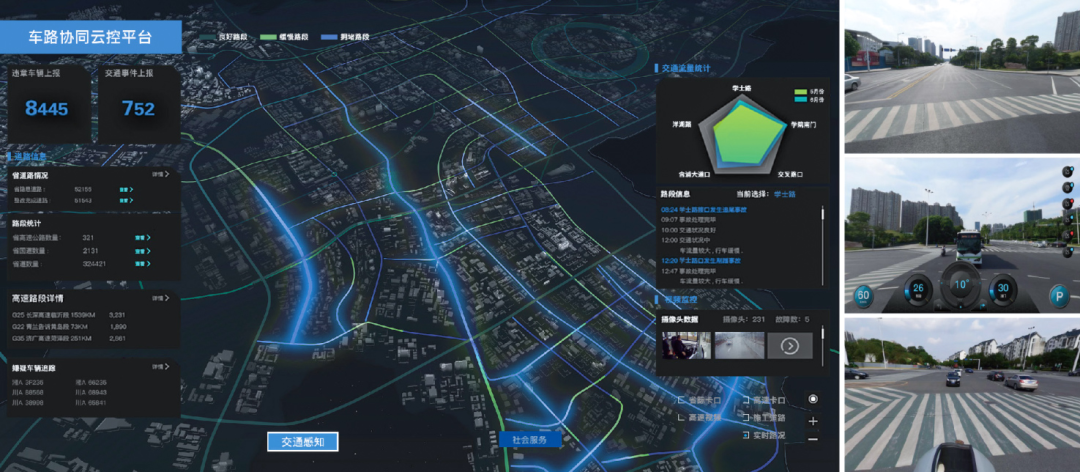This screenshot has height=472, width=1080.
Task: Click the 60 speed limit badge
Action: point(861,294)
